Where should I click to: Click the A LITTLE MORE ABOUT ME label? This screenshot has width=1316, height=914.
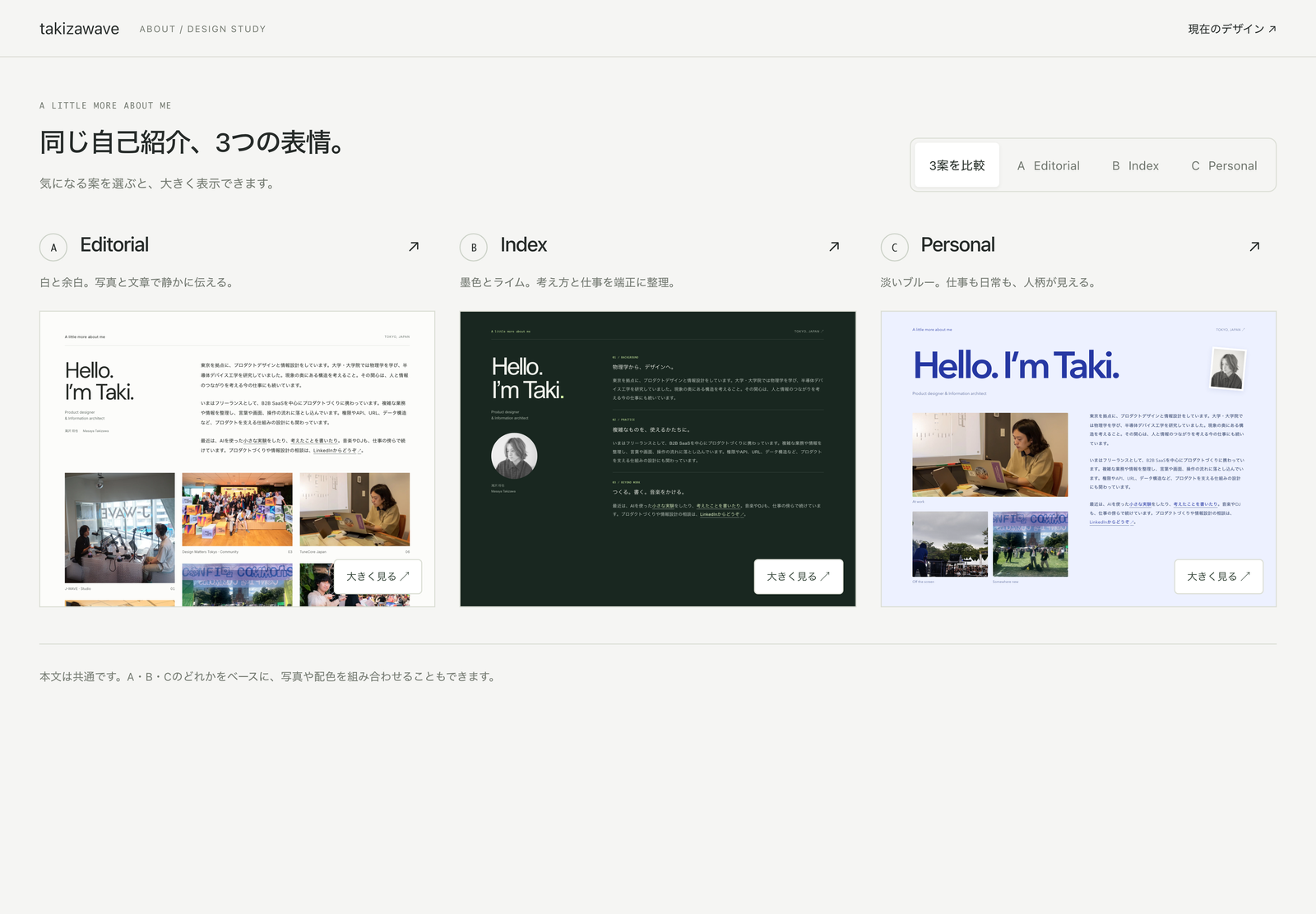point(105,105)
